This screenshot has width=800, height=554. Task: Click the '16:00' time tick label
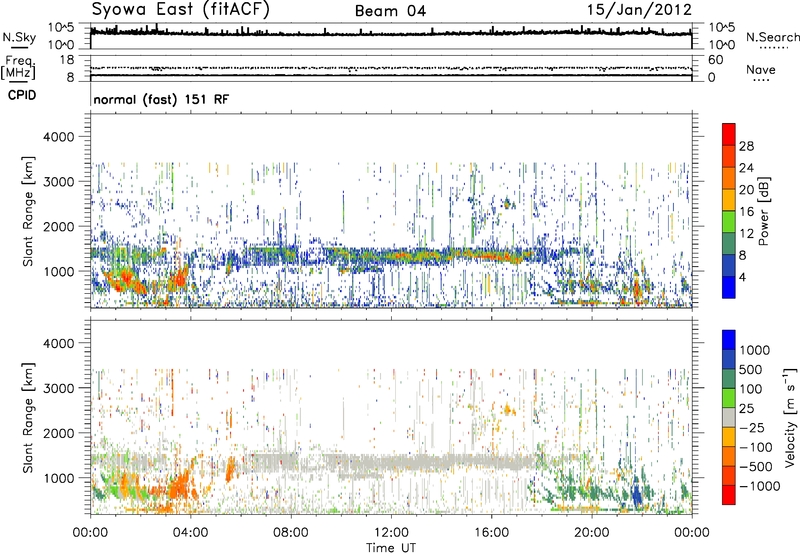pyautogui.click(x=491, y=533)
